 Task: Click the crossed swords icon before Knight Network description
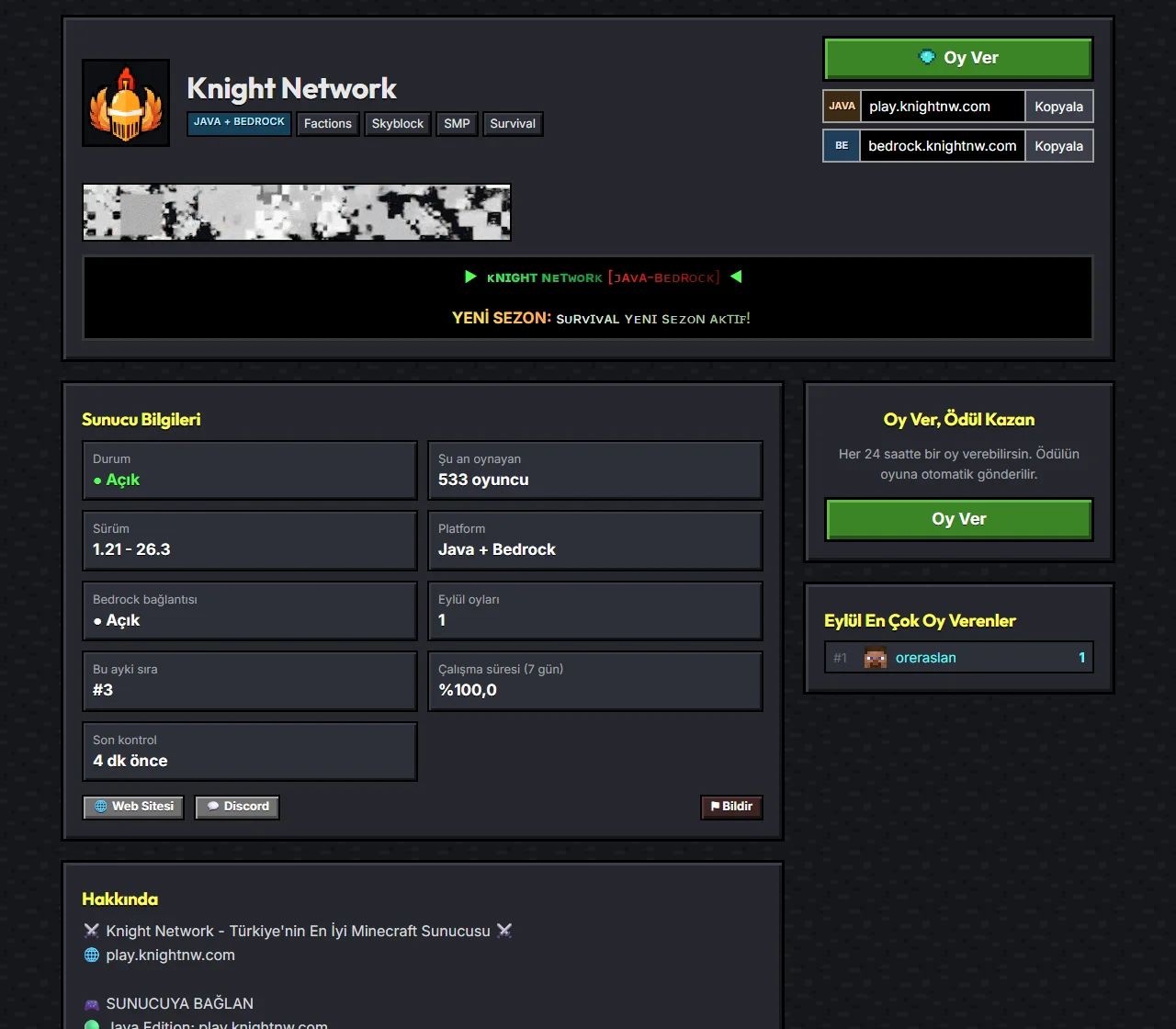click(92, 931)
